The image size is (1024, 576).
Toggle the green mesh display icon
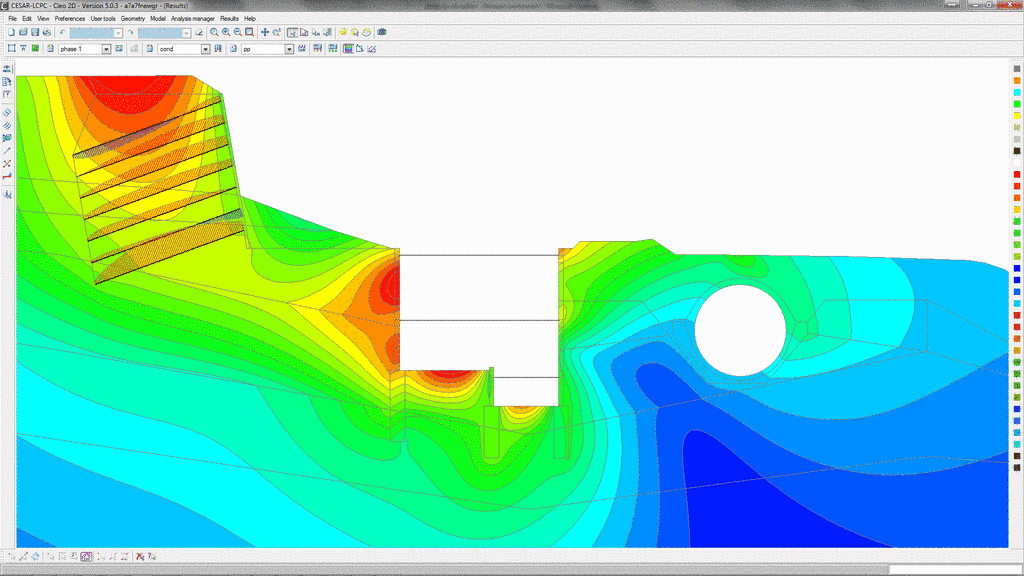tap(35, 48)
